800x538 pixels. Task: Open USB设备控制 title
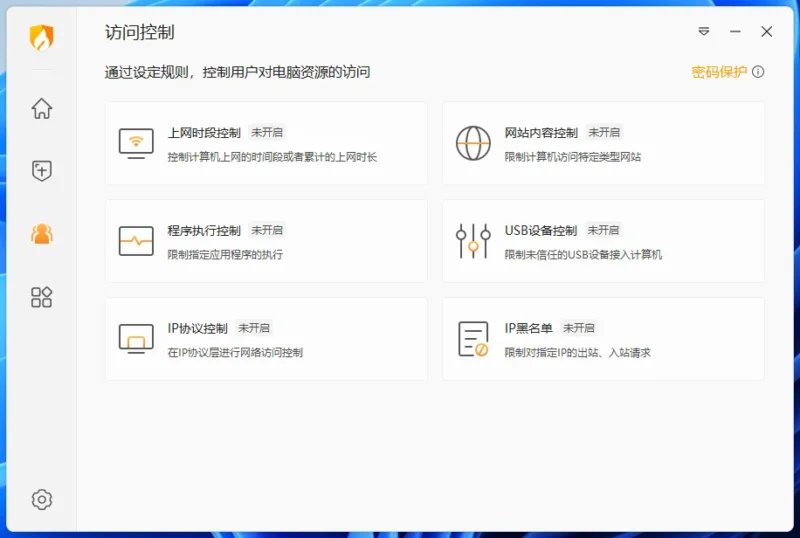pos(541,231)
